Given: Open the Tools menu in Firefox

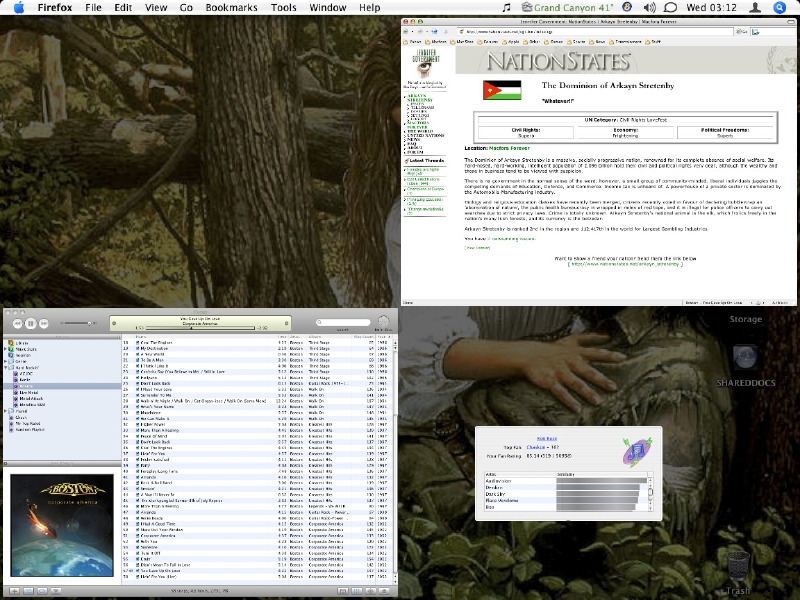Looking at the screenshot, I should [x=283, y=7].
